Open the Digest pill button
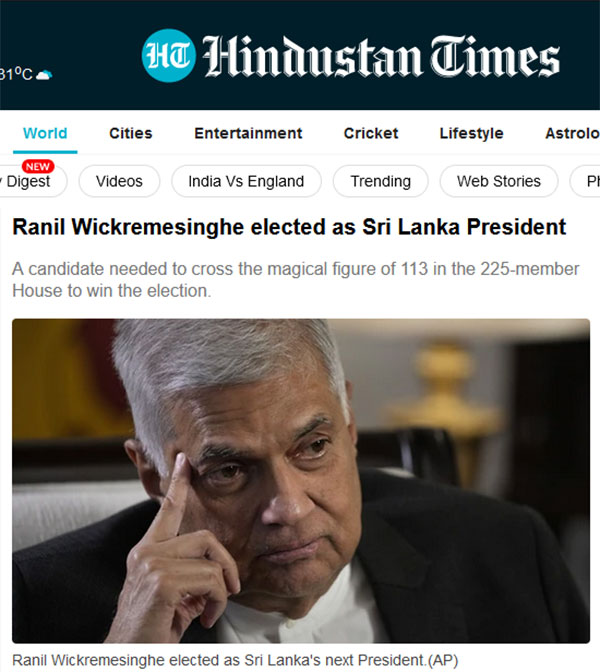 (33, 181)
